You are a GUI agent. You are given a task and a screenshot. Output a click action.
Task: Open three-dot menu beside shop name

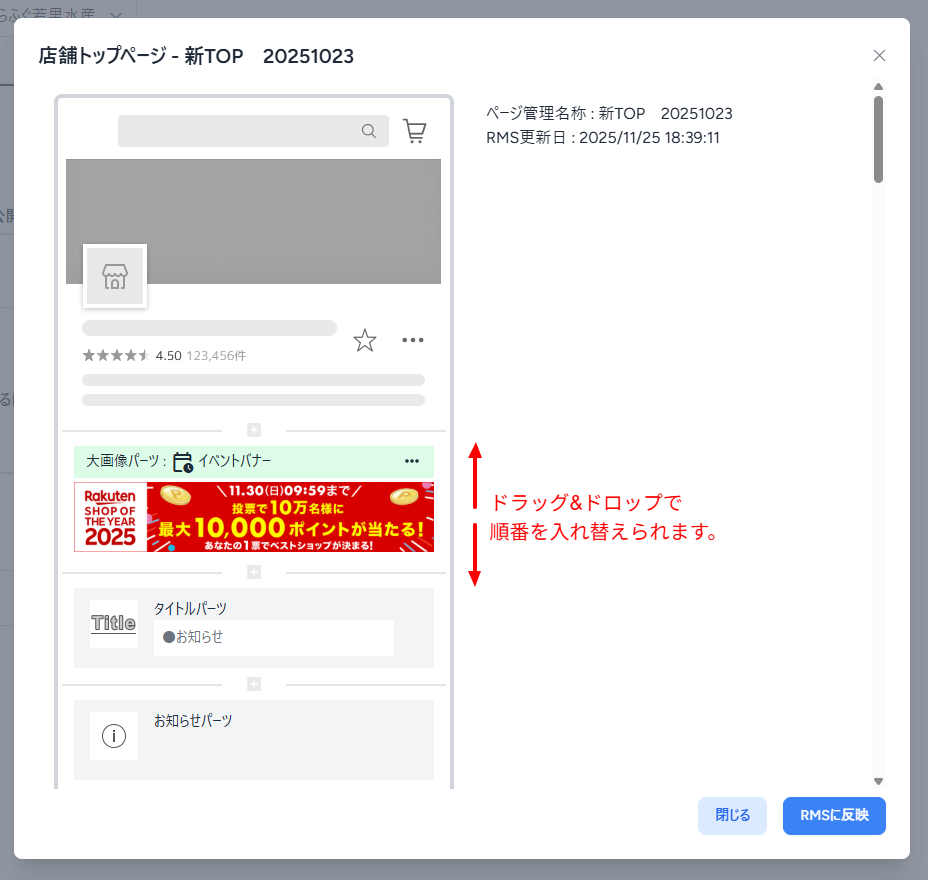tap(413, 340)
